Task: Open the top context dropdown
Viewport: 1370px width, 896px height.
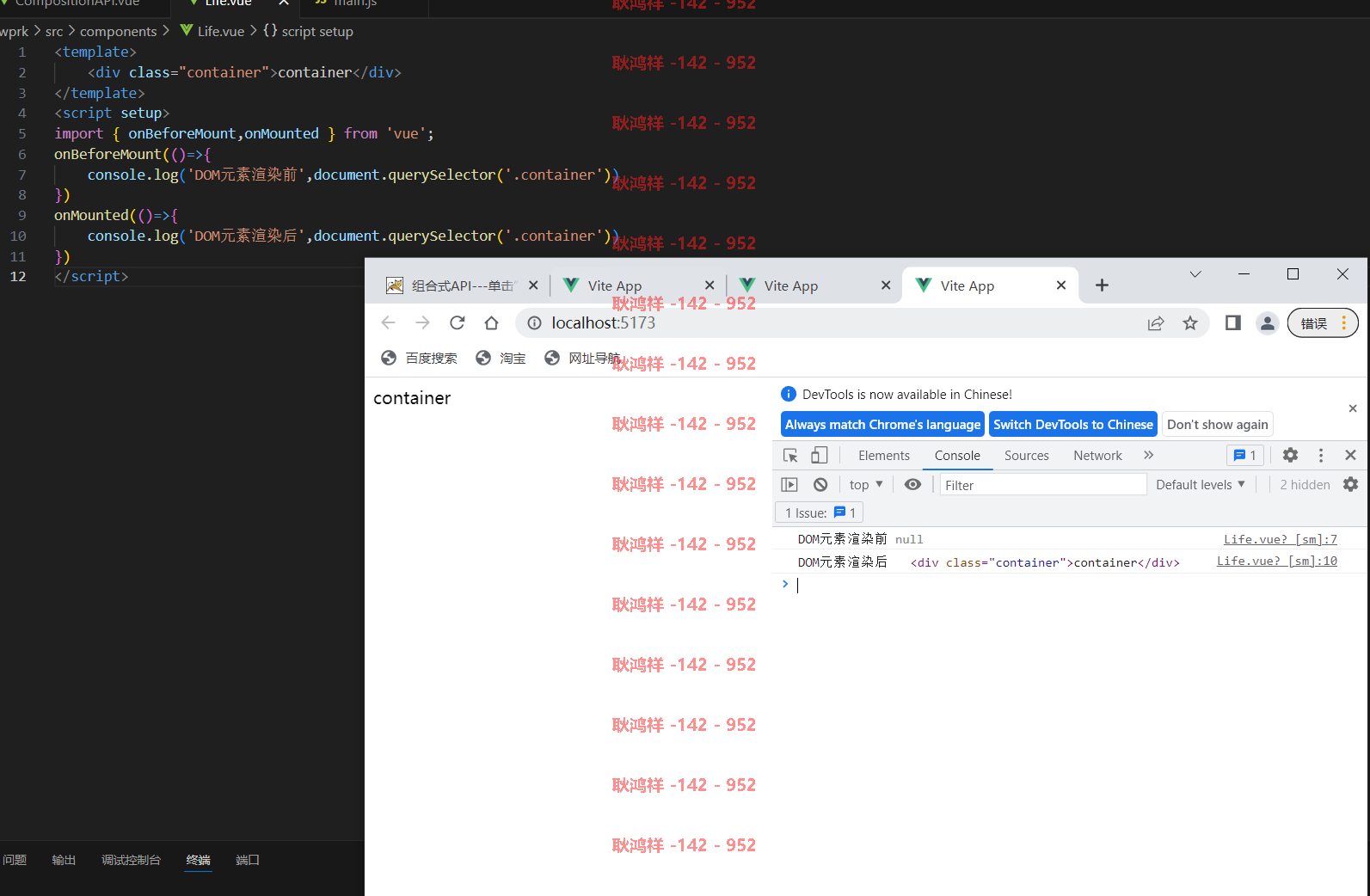Action: click(866, 485)
